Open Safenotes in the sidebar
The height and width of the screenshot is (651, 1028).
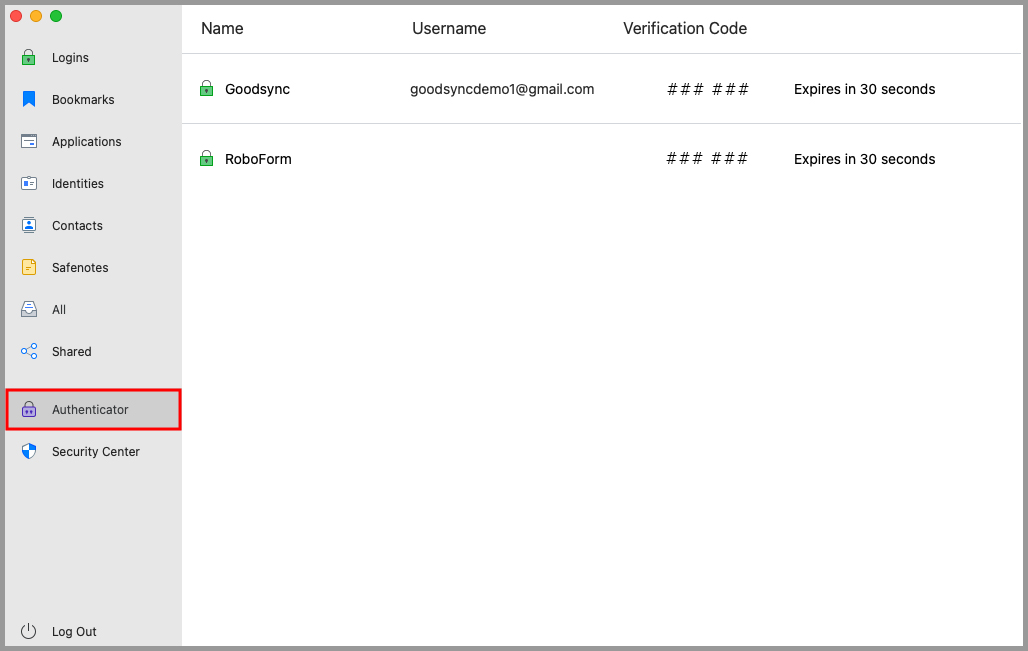coord(80,267)
